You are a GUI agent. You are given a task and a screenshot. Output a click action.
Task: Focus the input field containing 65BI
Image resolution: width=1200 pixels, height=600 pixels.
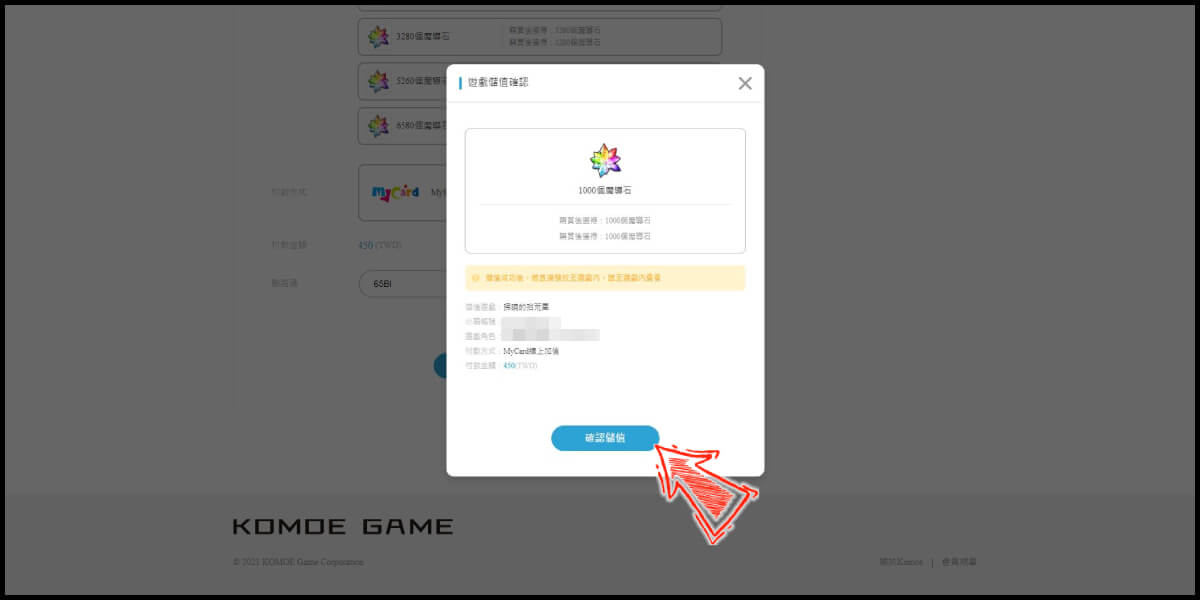point(402,284)
